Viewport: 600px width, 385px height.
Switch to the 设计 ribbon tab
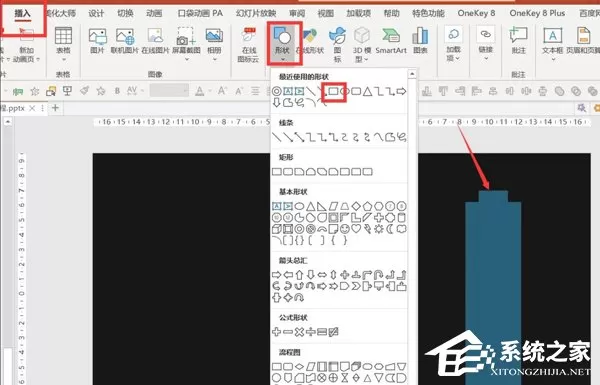point(96,13)
